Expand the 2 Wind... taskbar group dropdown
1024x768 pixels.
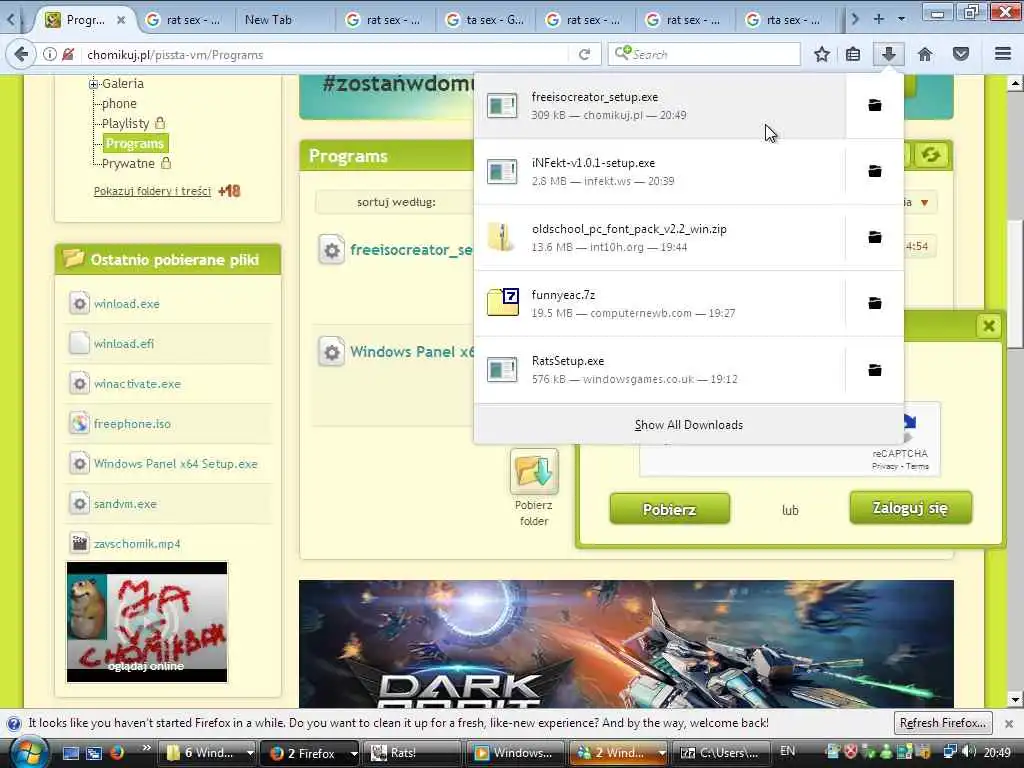(662, 753)
